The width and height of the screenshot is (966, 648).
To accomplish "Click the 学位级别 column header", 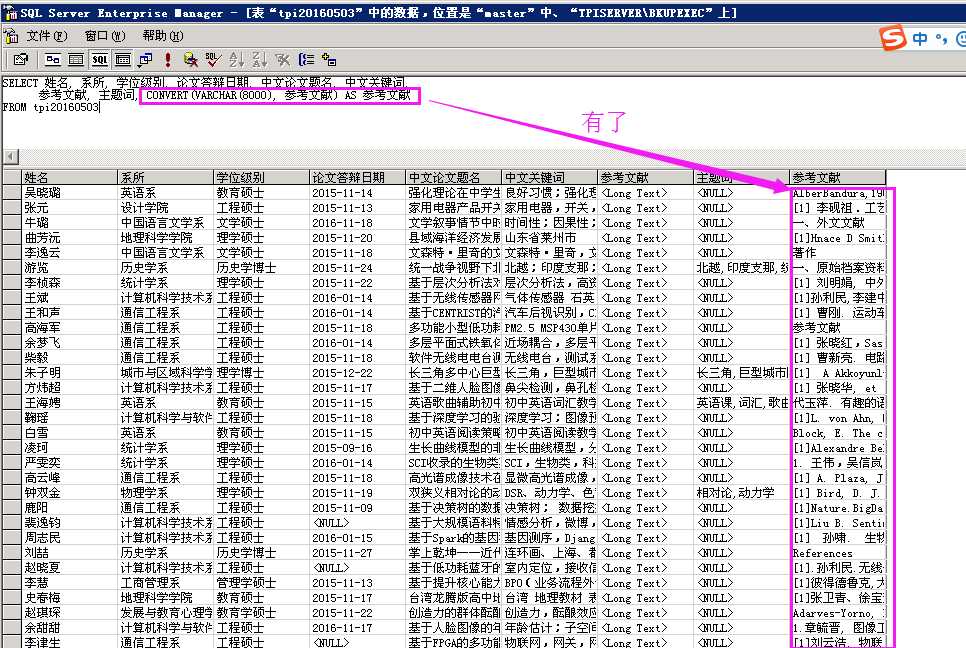I will pos(261,177).
